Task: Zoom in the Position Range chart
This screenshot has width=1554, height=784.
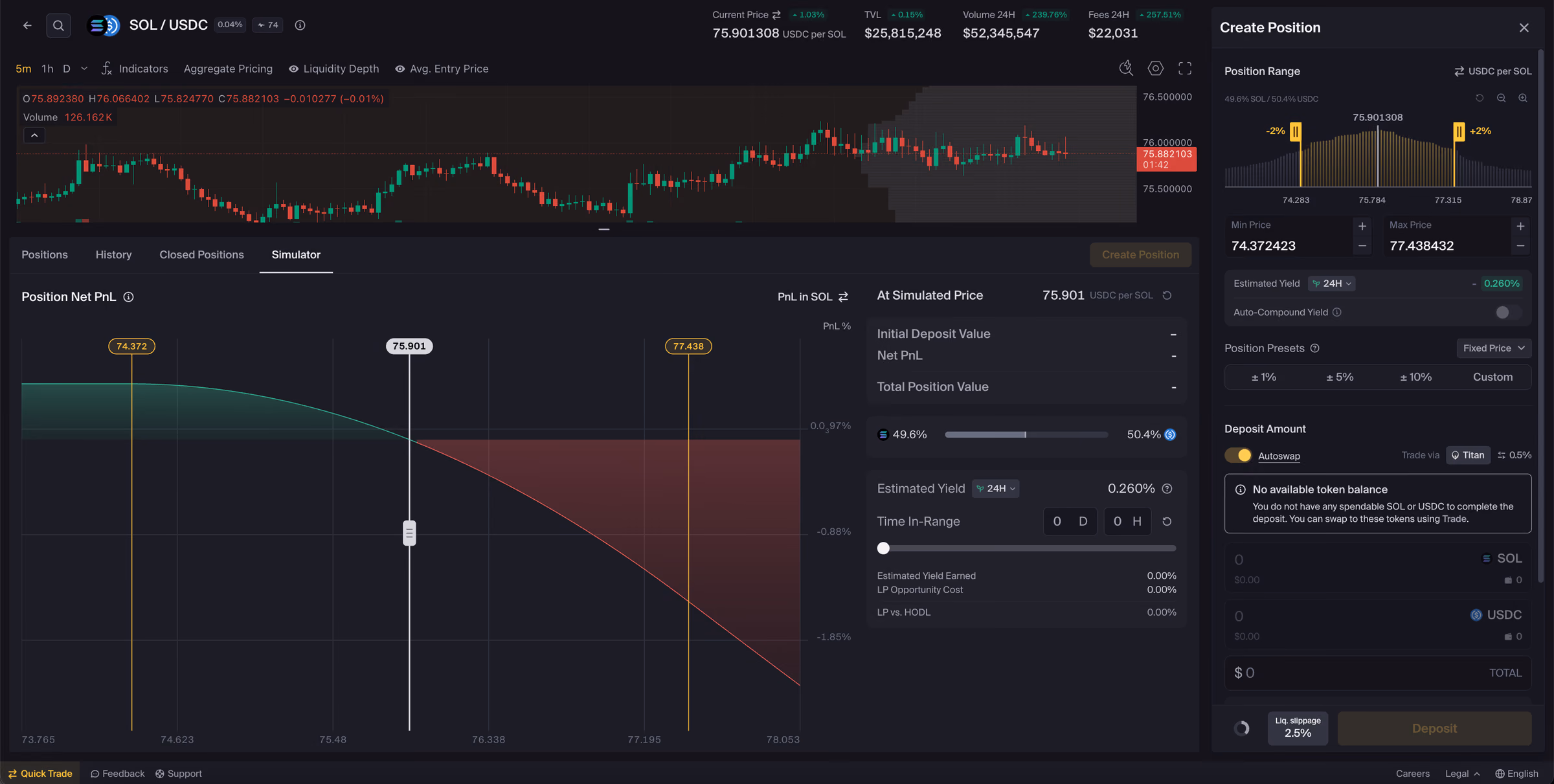Action: pos(1523,98)
